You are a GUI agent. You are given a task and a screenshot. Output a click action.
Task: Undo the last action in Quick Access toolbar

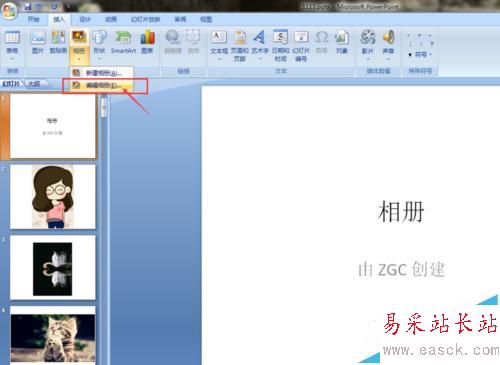pyautogui.click(x=39, y=6)
